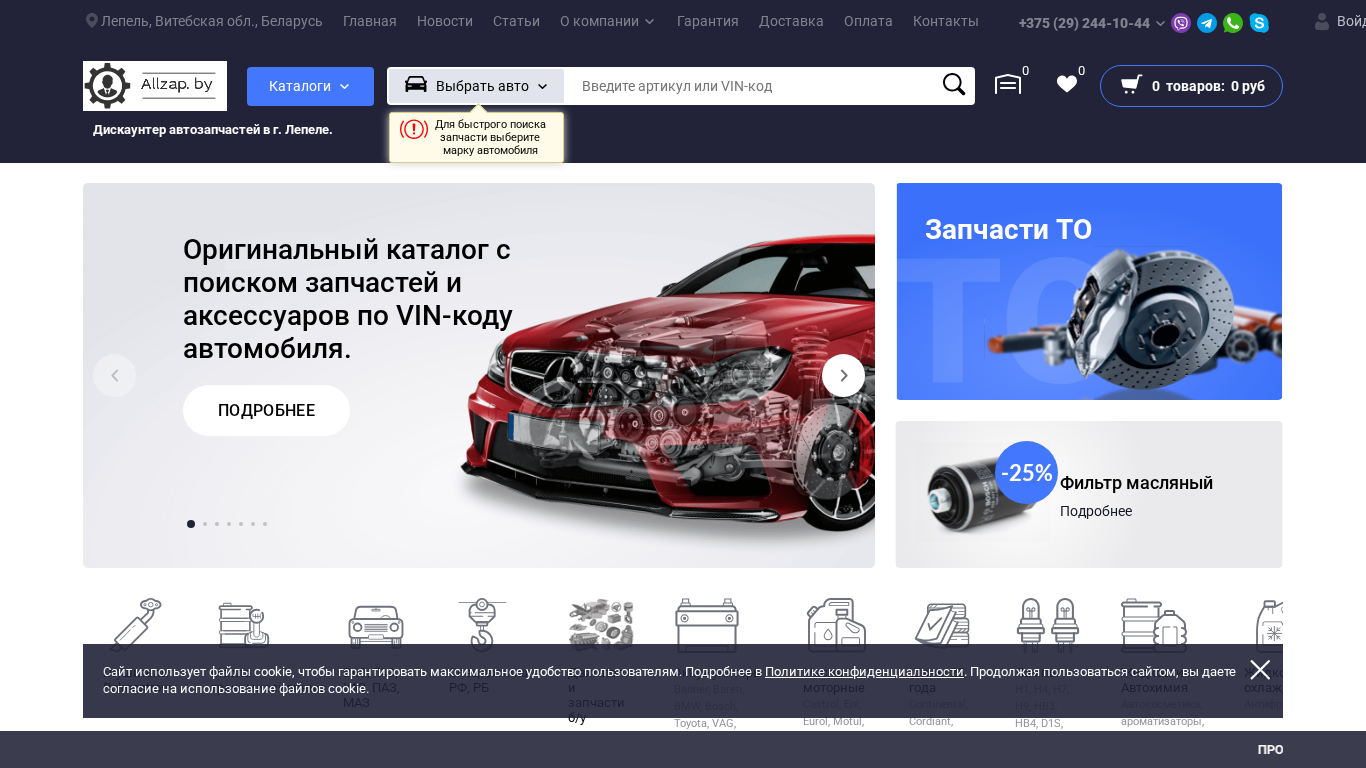Open the Гарантия menu item

[x=708, y=21]
